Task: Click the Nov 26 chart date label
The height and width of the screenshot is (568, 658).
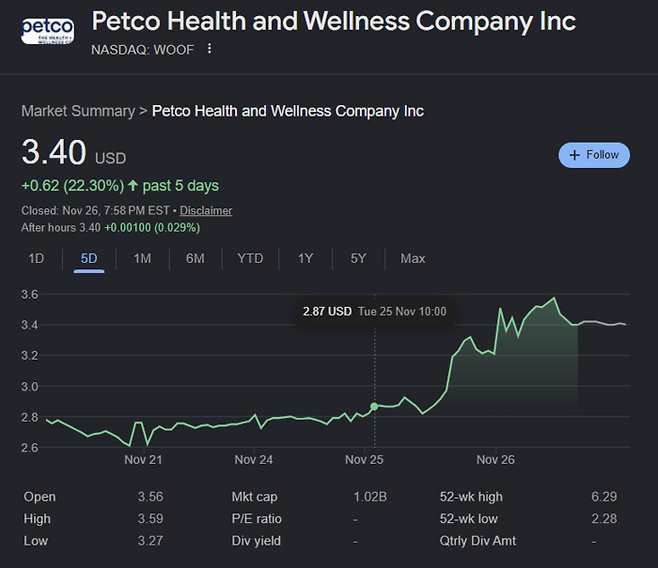Action: pyautogui.click(x=495, y=460)
